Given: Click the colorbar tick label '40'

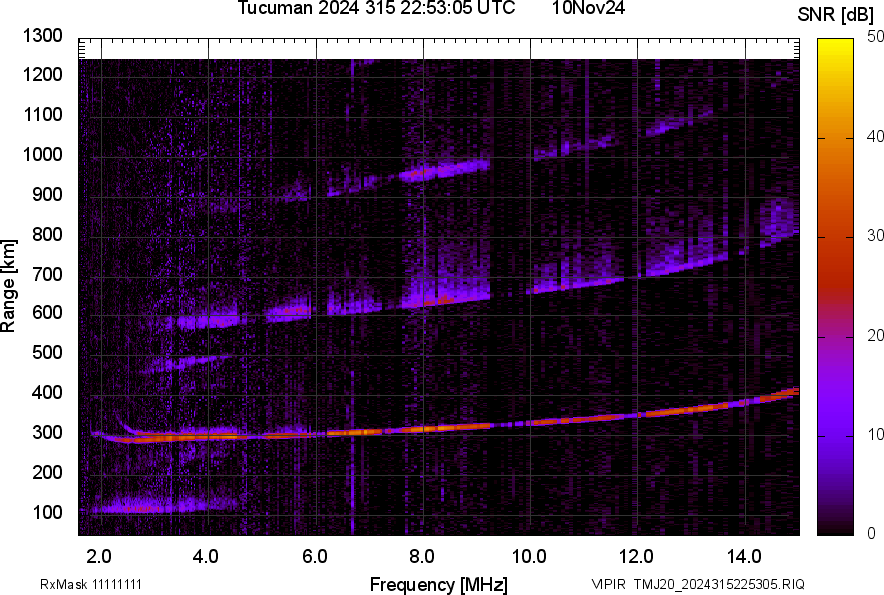Looking at the screenshot, I should pyautogui.click(x=875, y=136).
